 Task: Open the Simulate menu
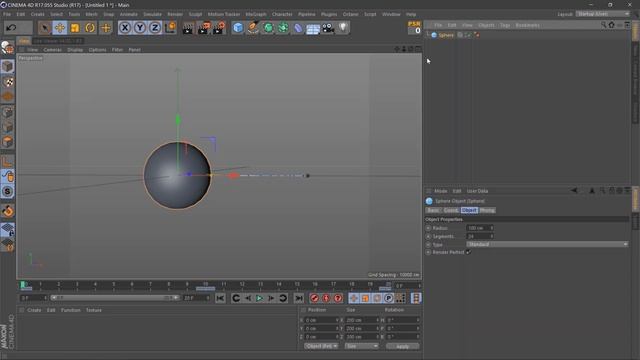[152, 14]
